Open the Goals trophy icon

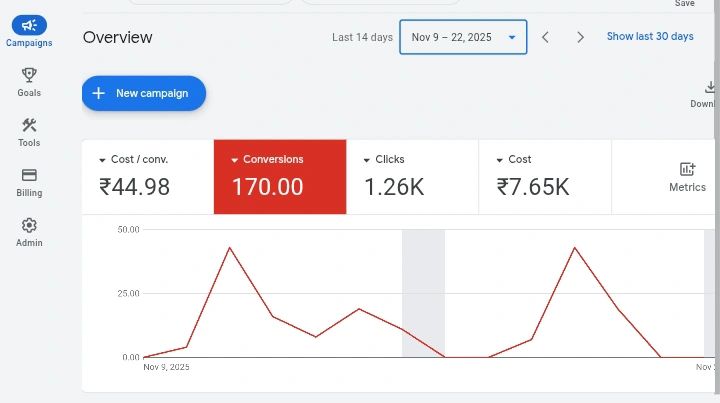pos(29,75)
